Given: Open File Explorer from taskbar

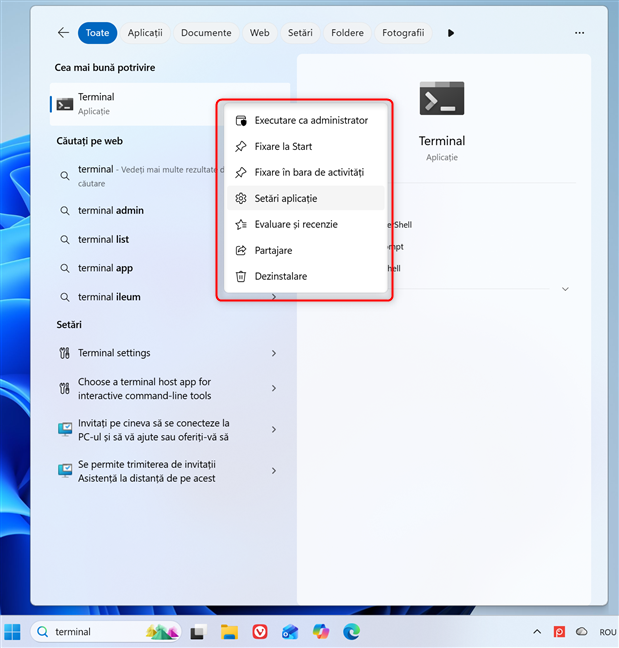Looking at the screenshot, I should pos(229,631).
